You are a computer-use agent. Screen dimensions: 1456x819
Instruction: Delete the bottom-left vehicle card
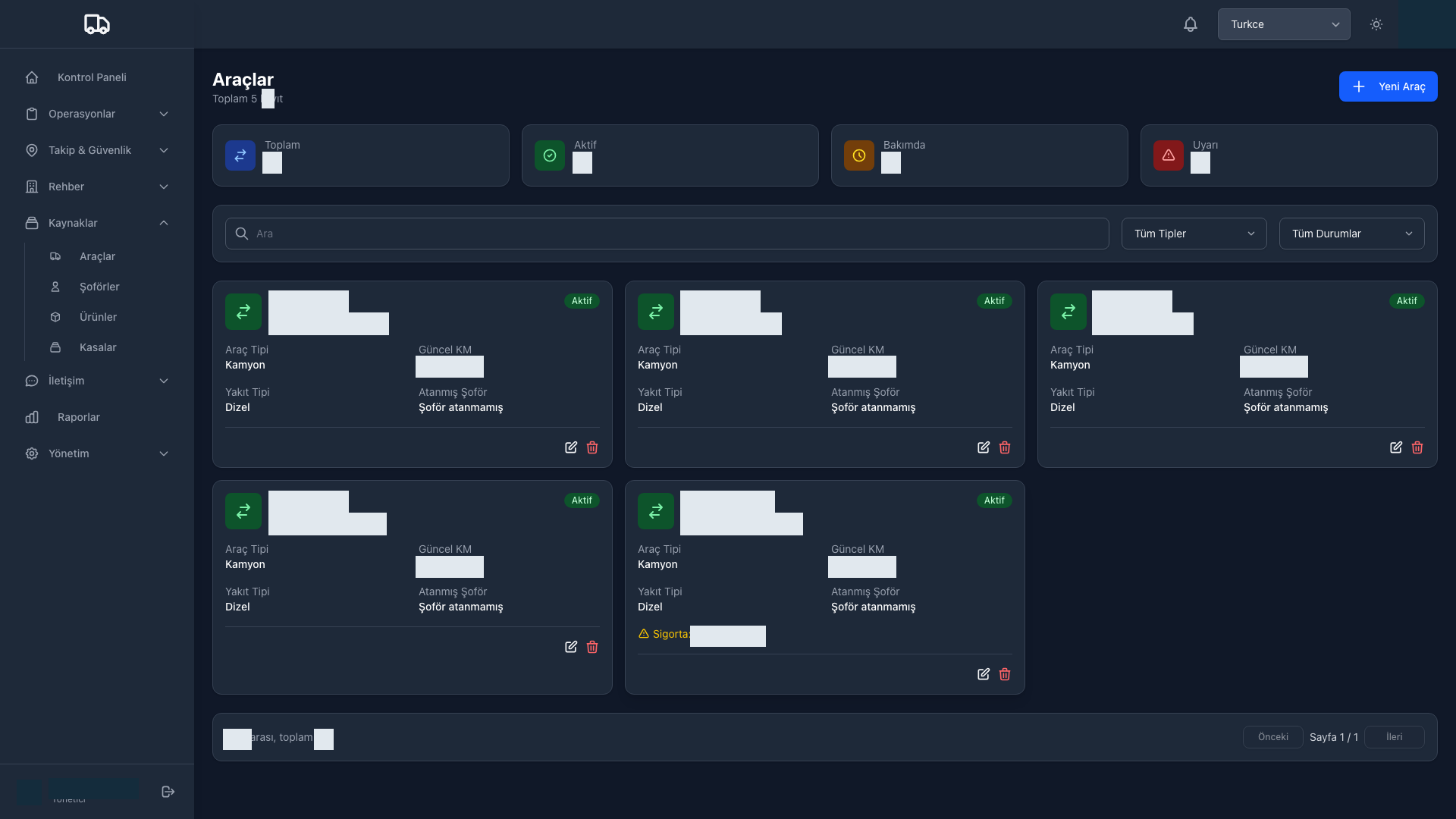tap(592, 647)
